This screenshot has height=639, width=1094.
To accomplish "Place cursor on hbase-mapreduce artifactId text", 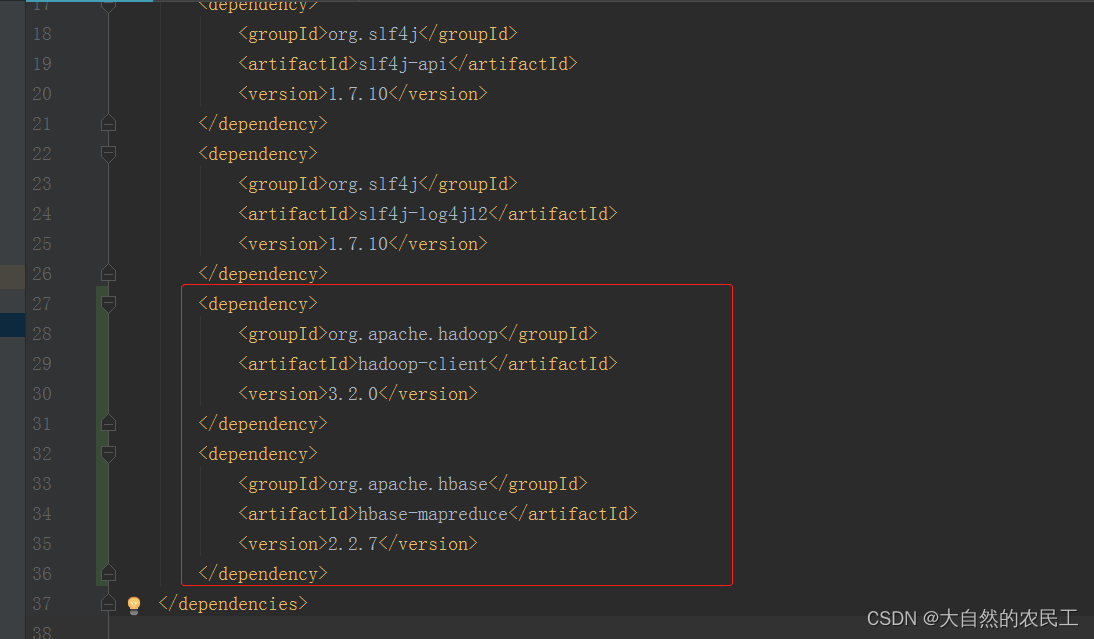I will [x=432, y=513].
